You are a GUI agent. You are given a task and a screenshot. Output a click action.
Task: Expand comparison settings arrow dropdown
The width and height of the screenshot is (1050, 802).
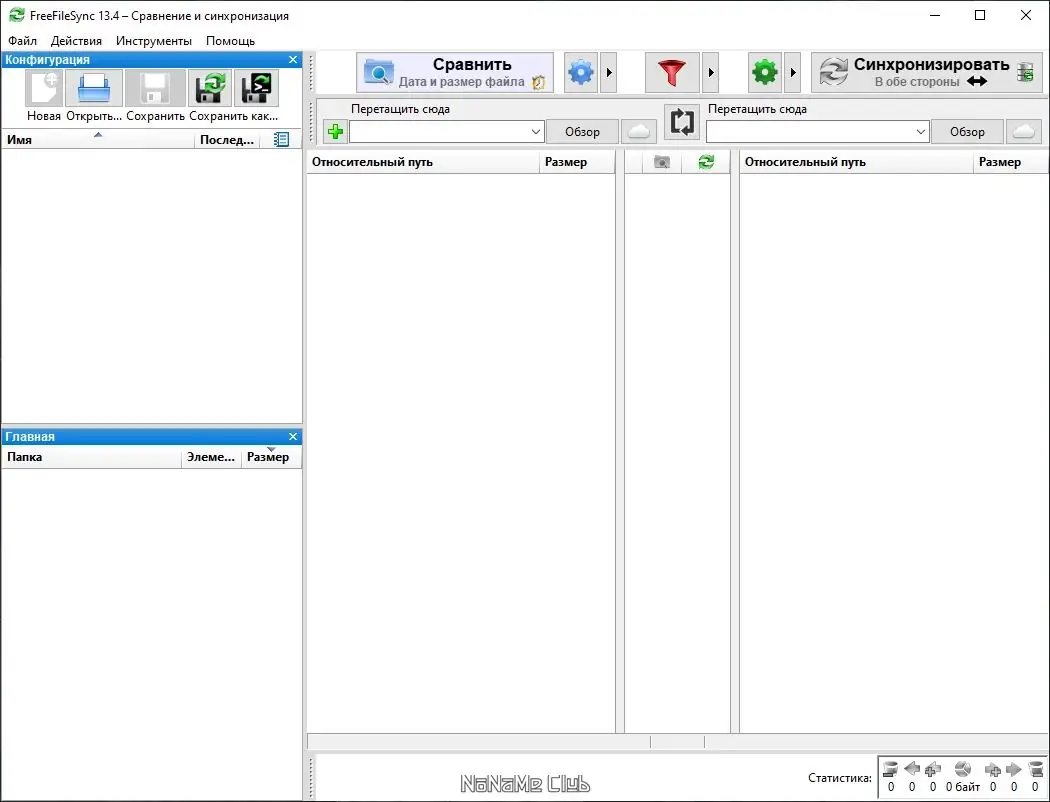coord(608,72)
